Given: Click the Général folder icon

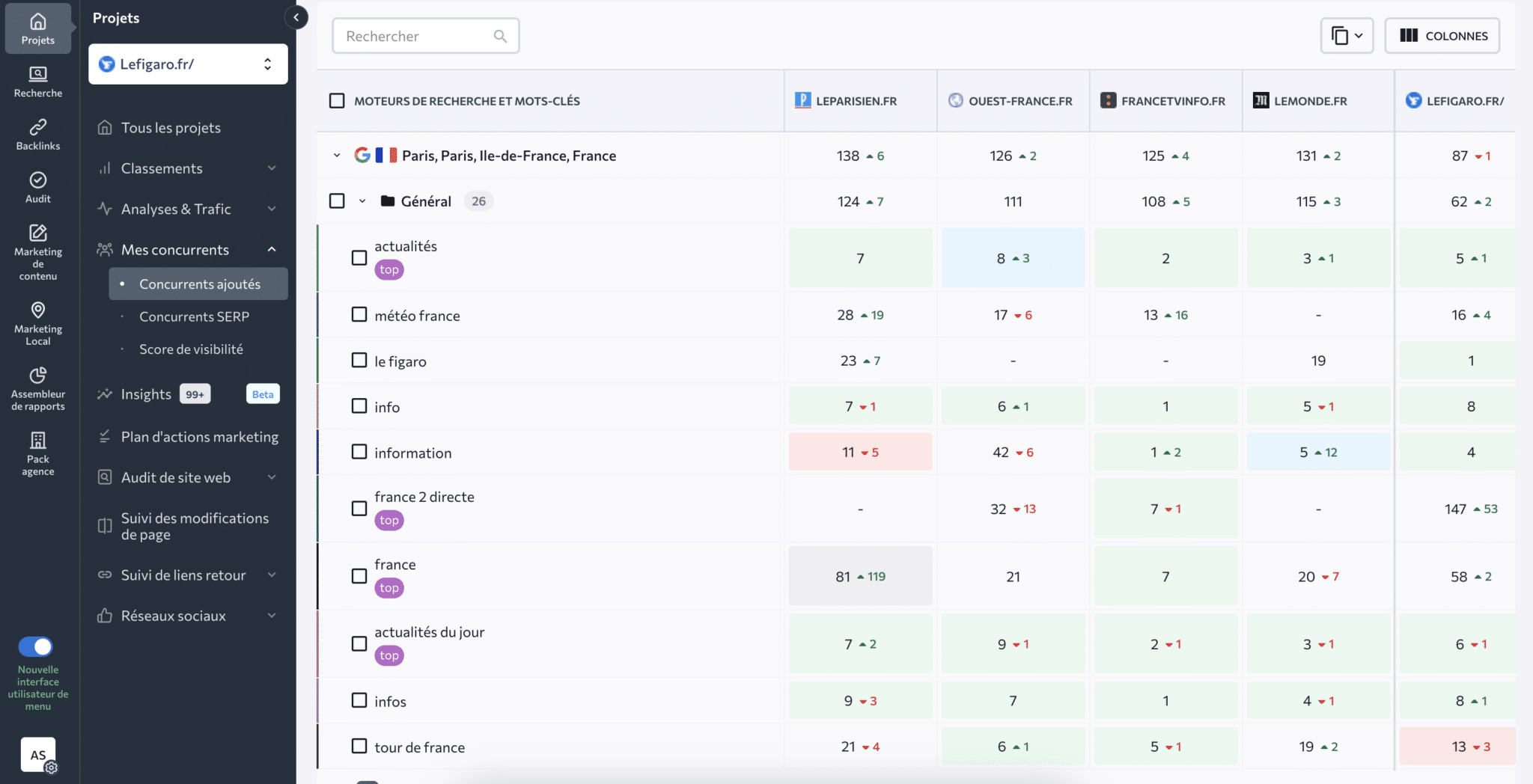Looking at the screenshot, I should point(388,200).
